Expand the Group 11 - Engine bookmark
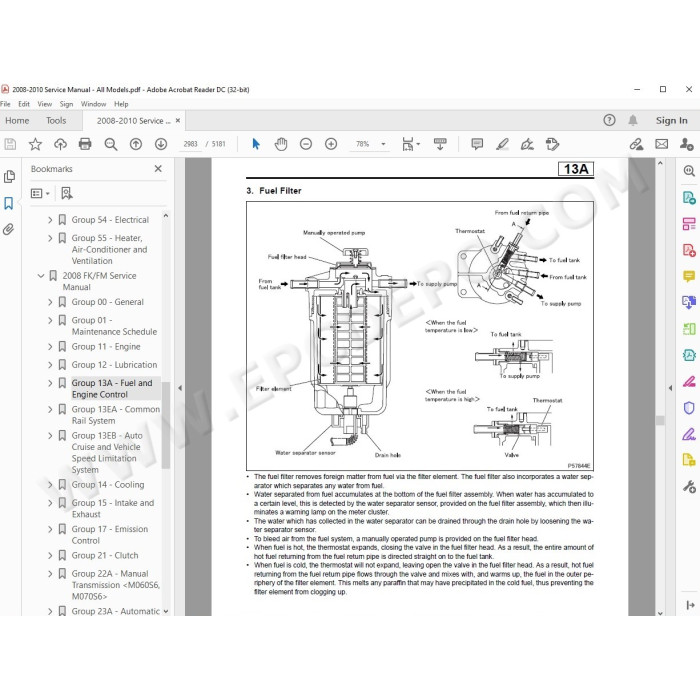The image size is (700, 700). (50, 346)
